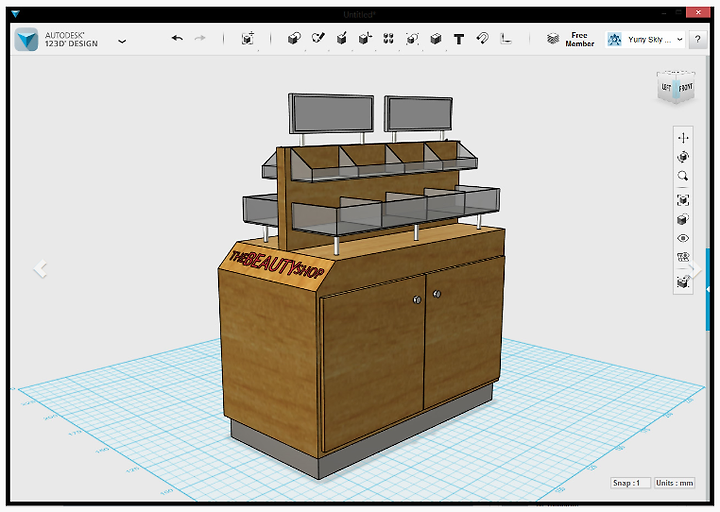Viewport: 720px width, 512px height.
Task: Click the FRONT face of the view cube
Action: [686, 87]
